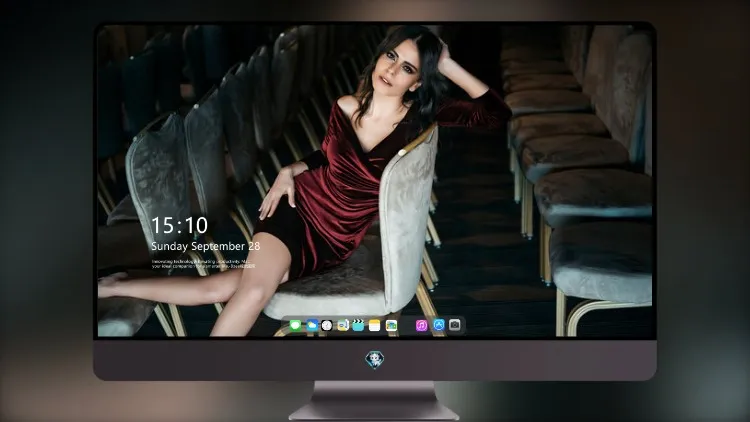Screen dimensions: 750x422
Task: Click the logo badge on monitor chin
Action: (x=375, y=360)
